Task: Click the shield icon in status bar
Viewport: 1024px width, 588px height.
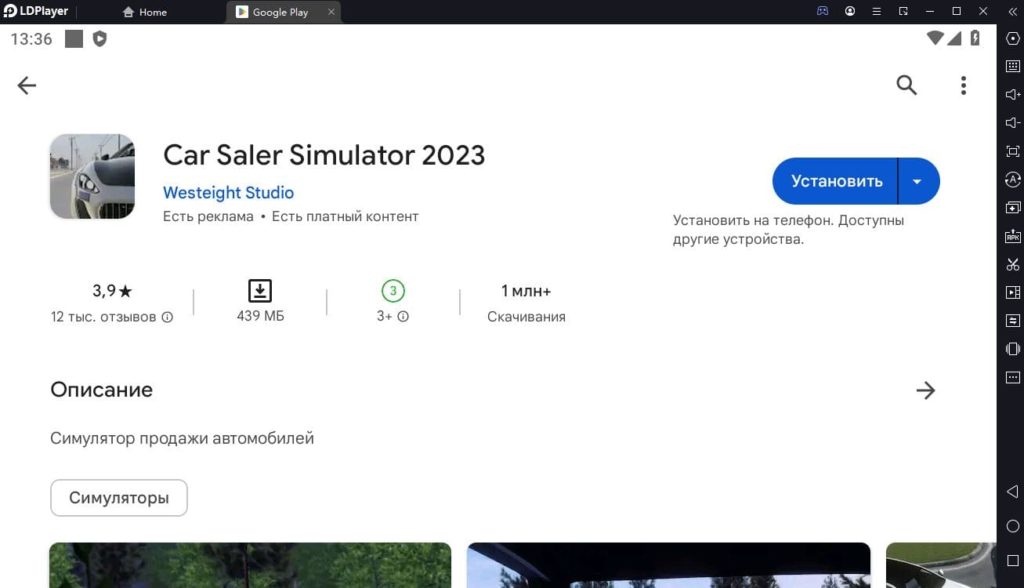Action: tap(99, 39)
